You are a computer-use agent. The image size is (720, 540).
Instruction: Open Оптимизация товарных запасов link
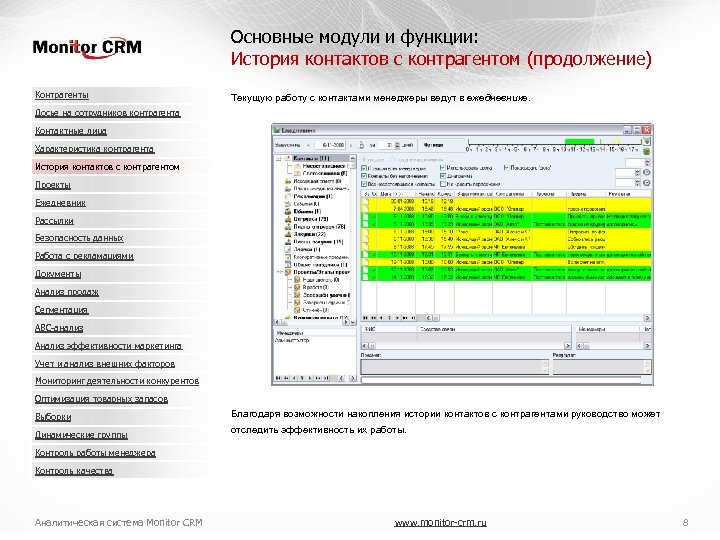[x=101, y=399]
